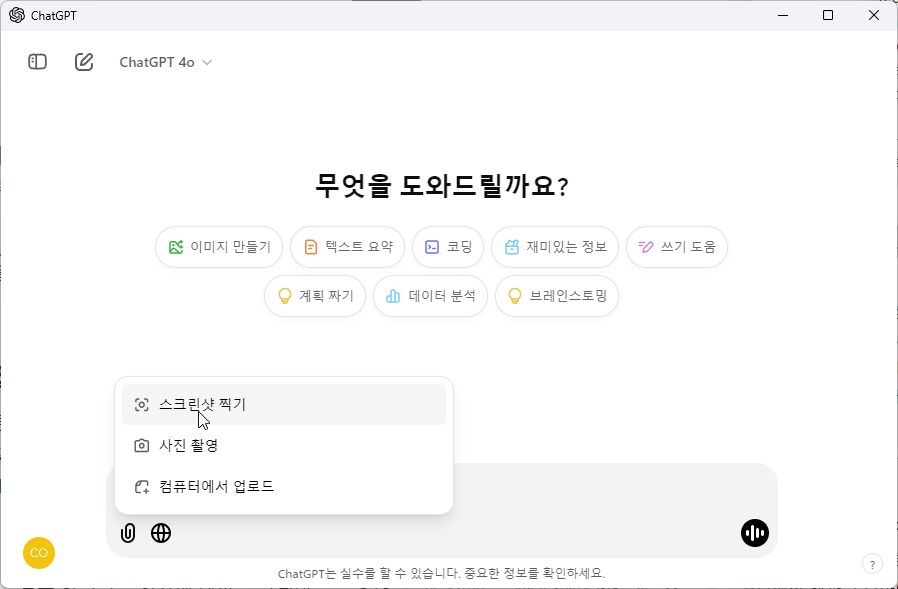The image size is (898, 589).
Task: Click the screenshot capture icon
Action: pyautogui.click(x=141, y=404)
